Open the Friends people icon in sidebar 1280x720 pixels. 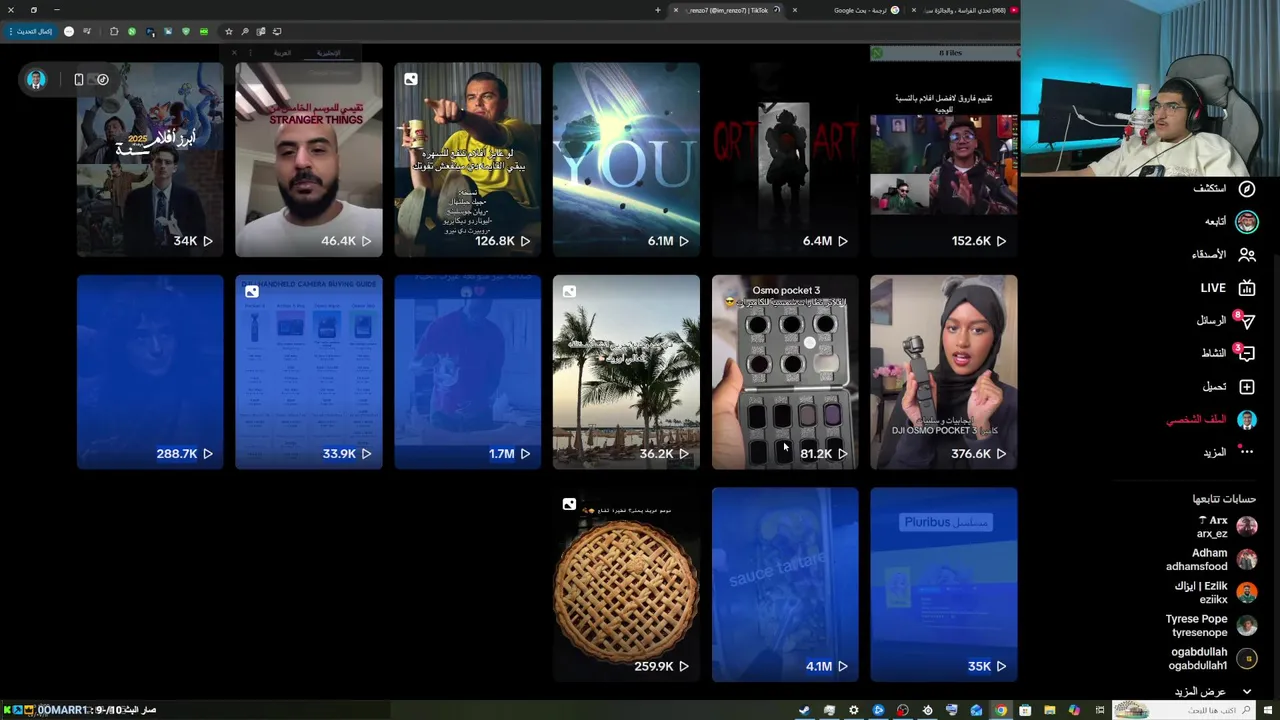tap(1247, 255)
